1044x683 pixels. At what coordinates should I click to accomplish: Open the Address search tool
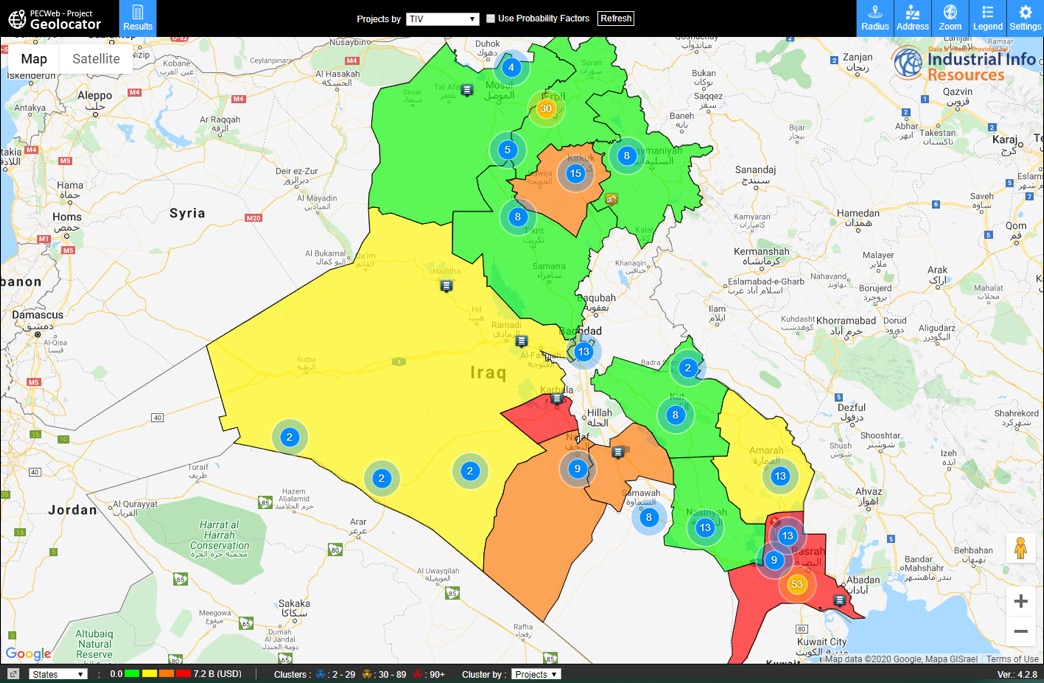912,18
